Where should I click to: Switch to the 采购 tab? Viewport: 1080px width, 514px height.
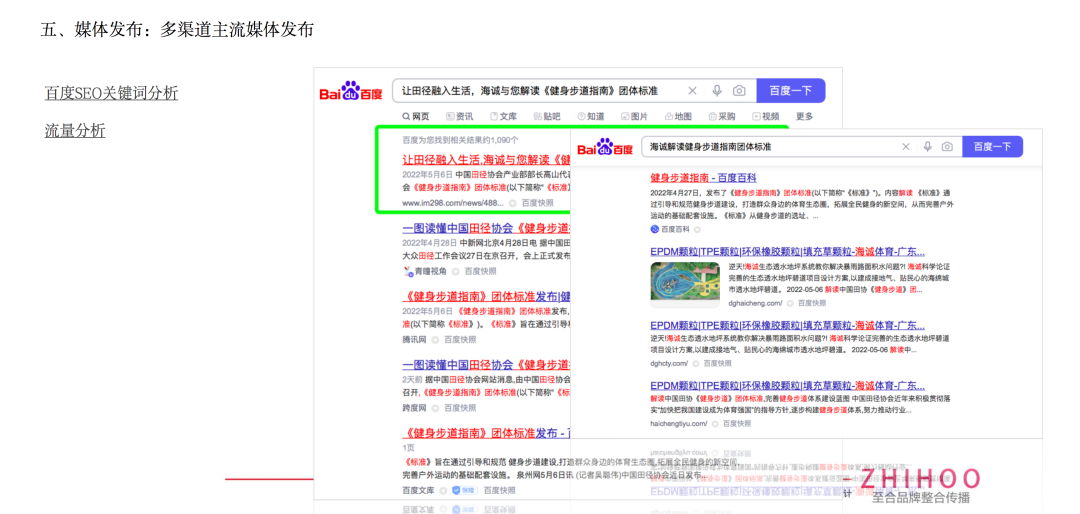722,116
